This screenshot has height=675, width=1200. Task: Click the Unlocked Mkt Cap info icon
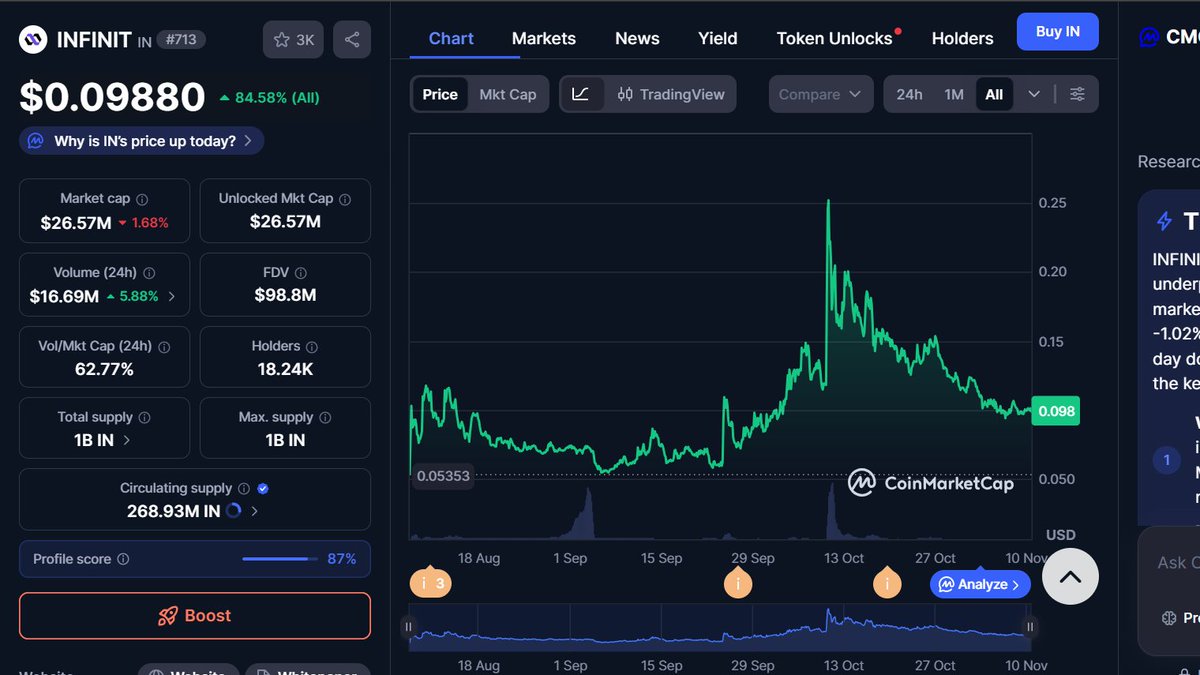345,199
